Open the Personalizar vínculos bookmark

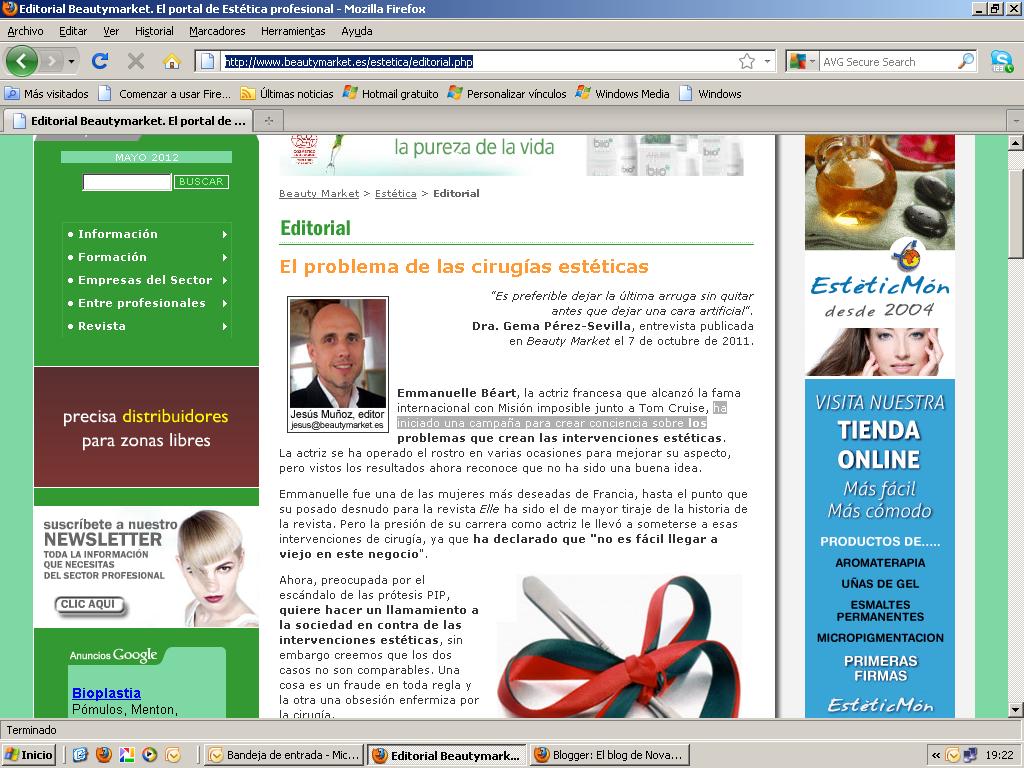tap(507, 93)
